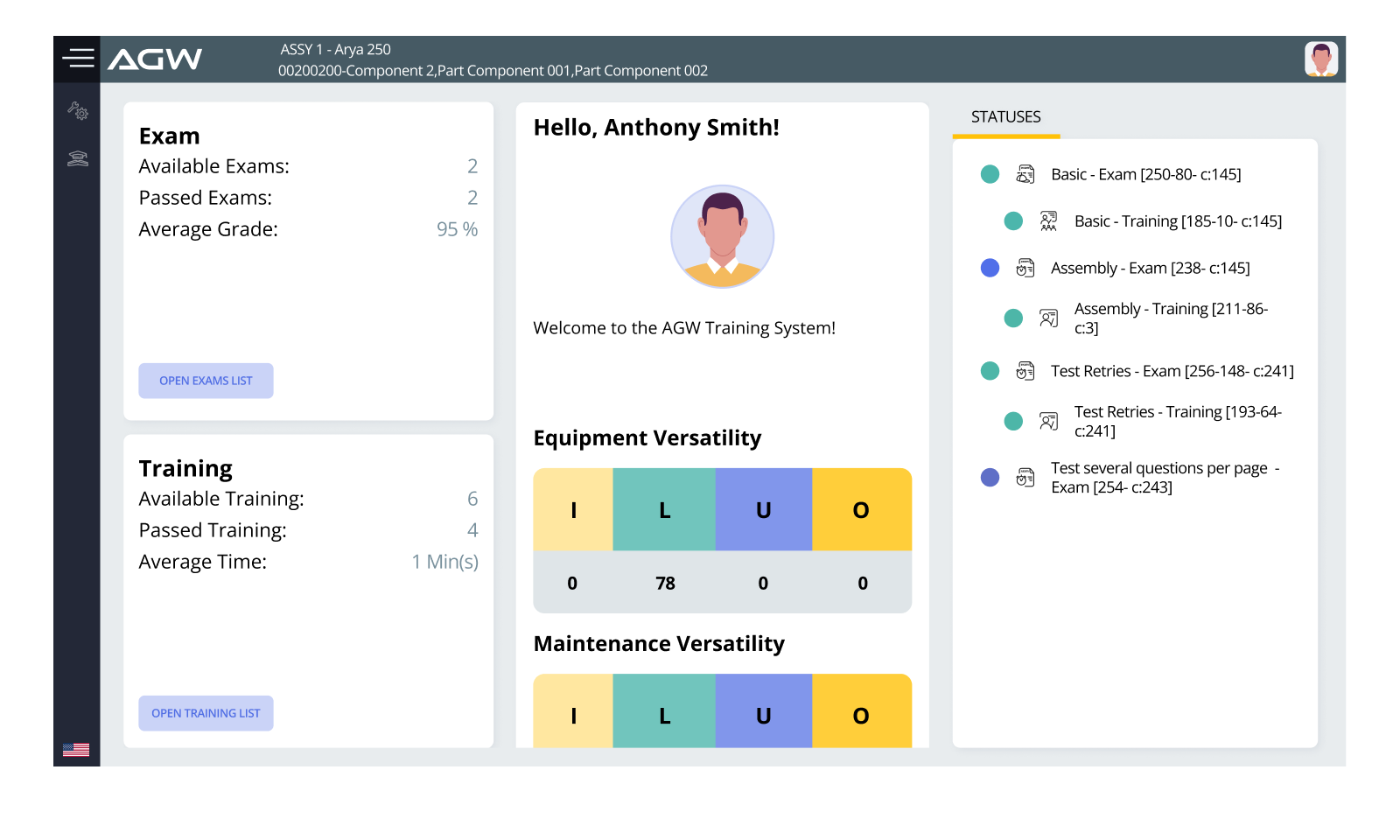Click Anthony Smith's large profile picture
Image resolution: width=1400 pixels, height=840 pixels.
coord(723,236)
